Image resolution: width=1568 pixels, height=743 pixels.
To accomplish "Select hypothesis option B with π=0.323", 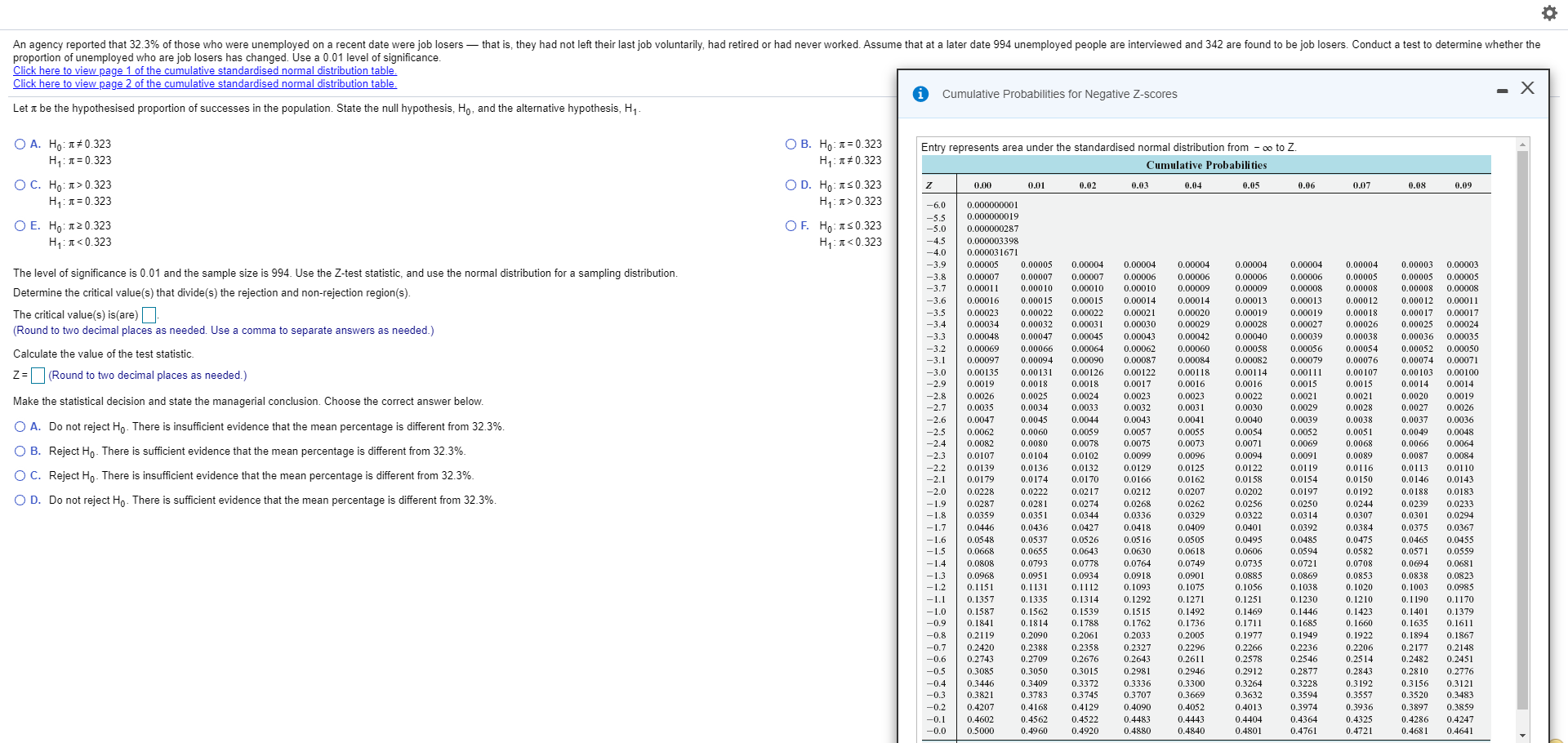I will pos(791,144).
